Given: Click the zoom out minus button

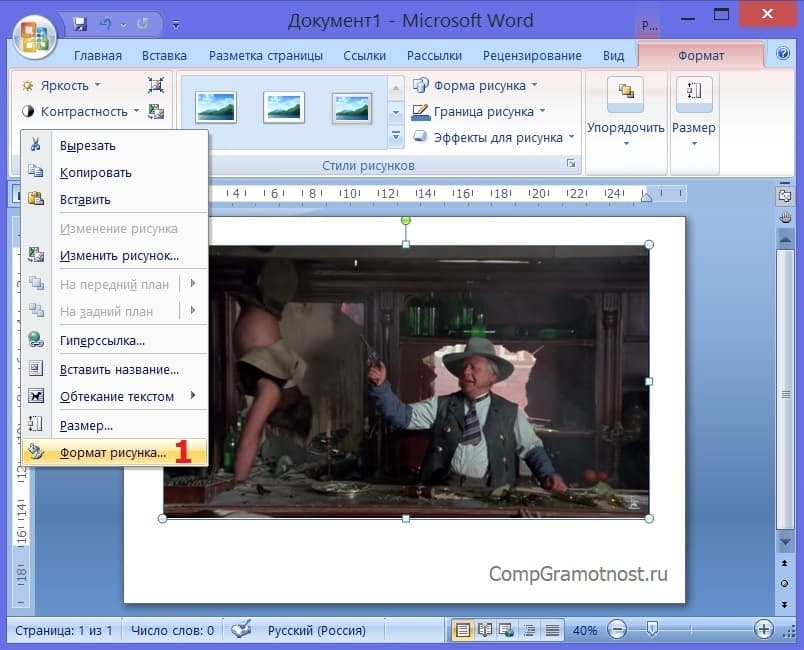Looking at the screenshot, I should click(x=617, y=629).
